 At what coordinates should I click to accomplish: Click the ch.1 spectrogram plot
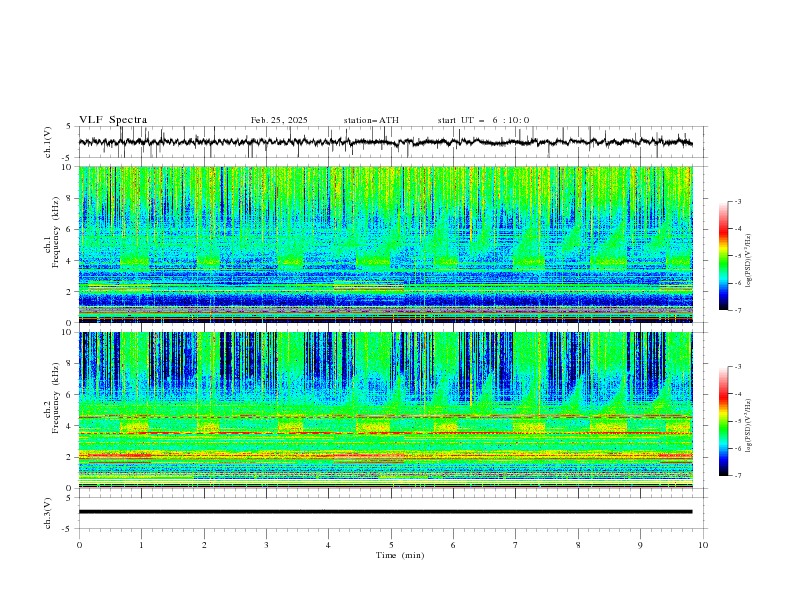(385, 244)
